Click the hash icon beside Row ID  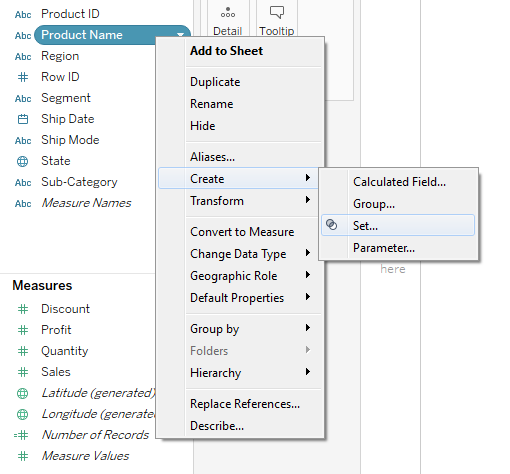23,77
